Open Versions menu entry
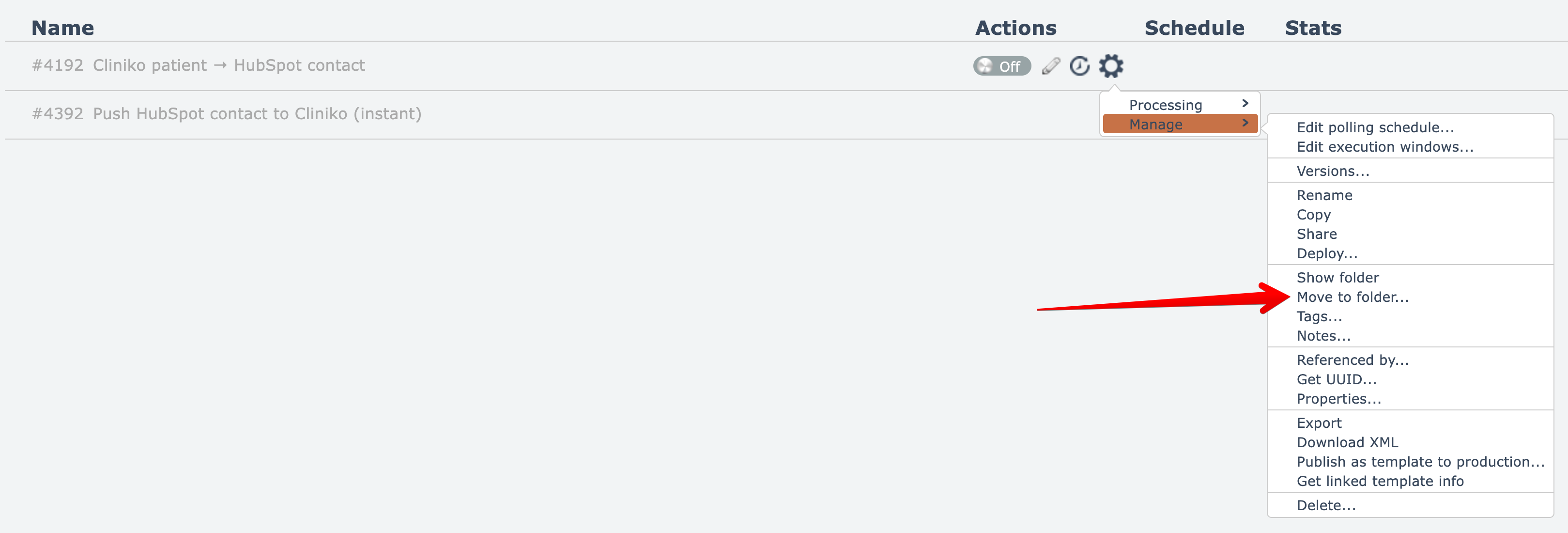The width and height of the screenshot is (1568, 533). (1333, 171)
